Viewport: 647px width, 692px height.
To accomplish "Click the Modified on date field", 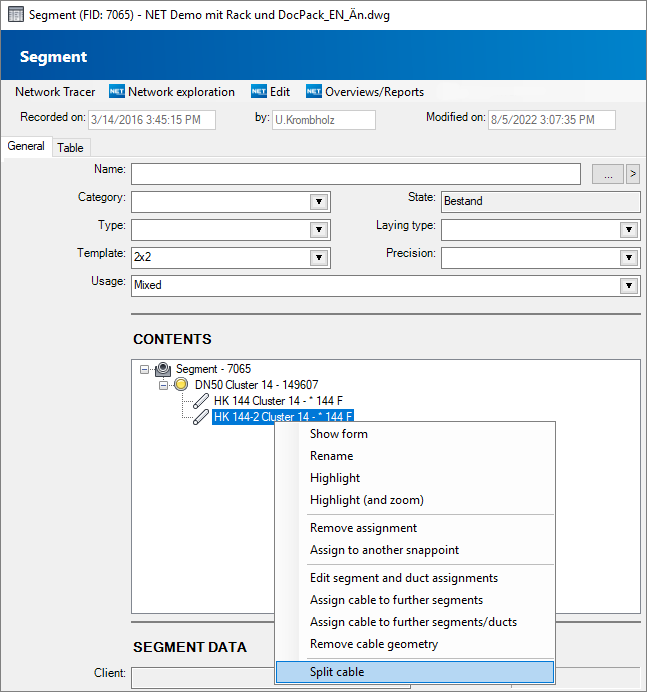I will coord(552,120).
